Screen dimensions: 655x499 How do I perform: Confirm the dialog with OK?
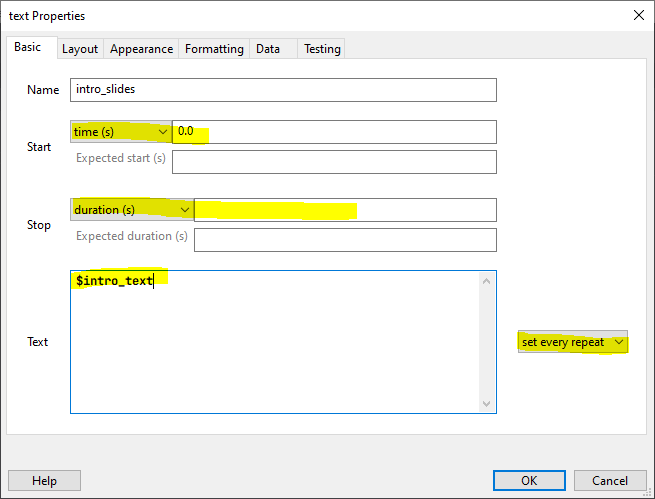(x=529, y=481)
